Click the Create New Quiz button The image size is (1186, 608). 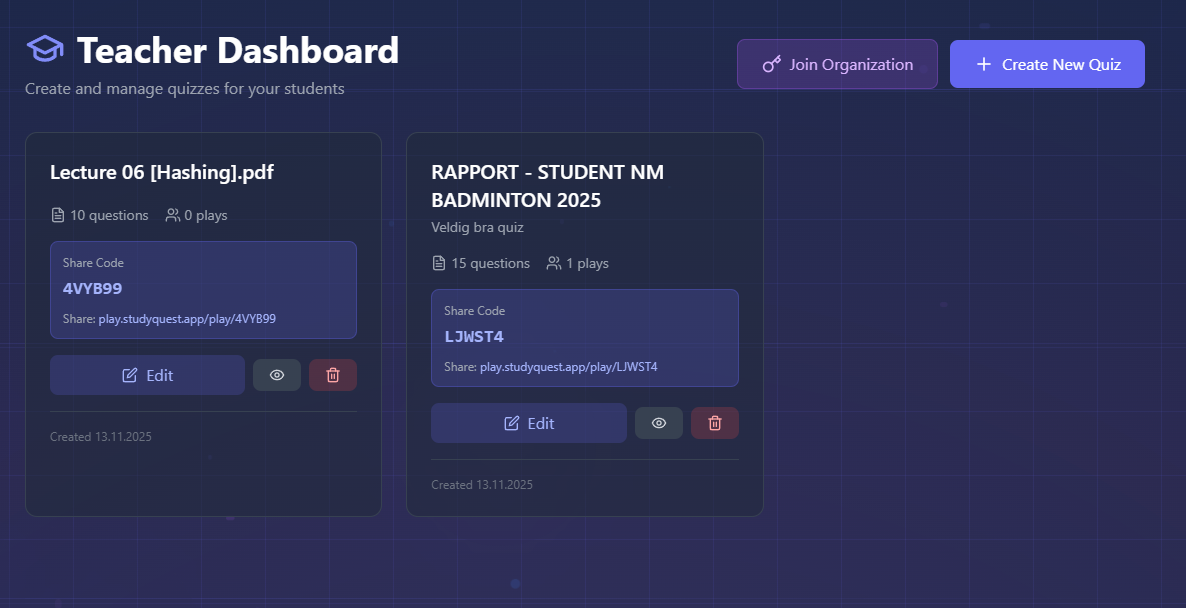click(x=1047, y=63)
